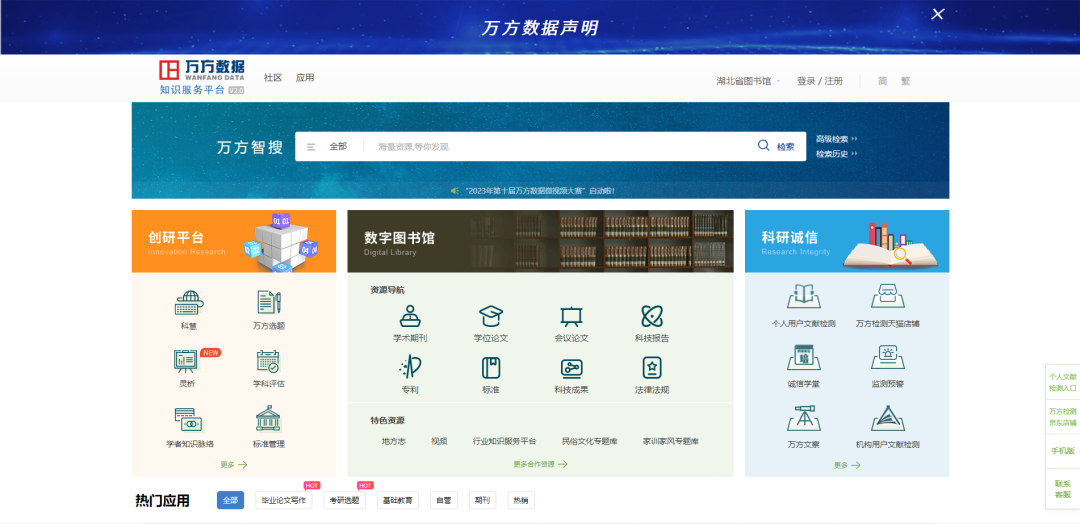
Task: Select the 标准 book icon
Action: (491, 368)
